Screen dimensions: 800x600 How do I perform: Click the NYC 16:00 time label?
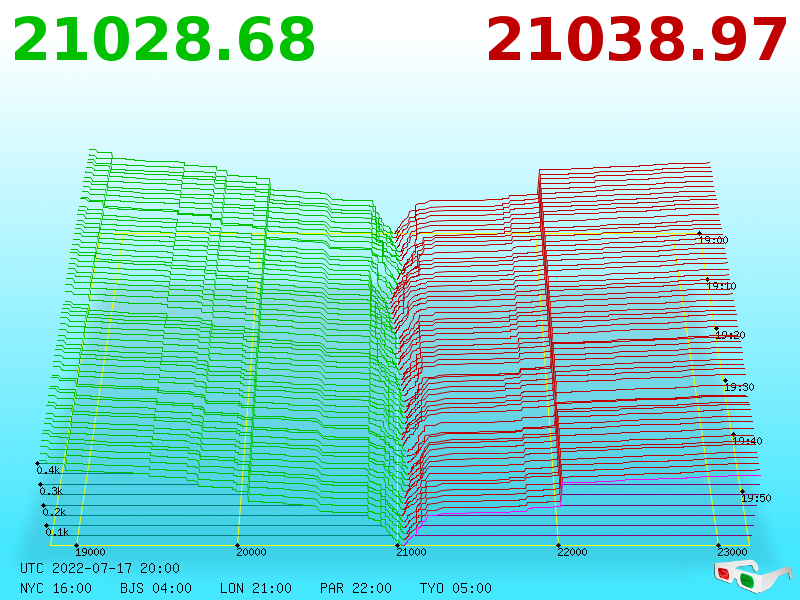(x=56, y=588)
